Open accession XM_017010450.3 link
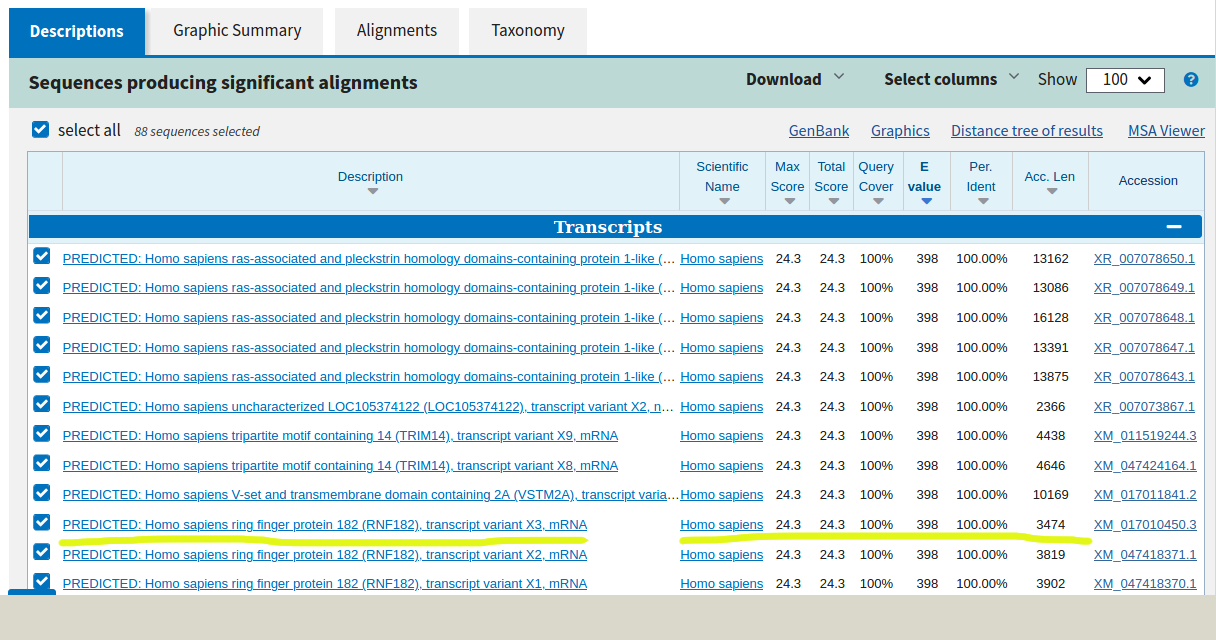Screen dimensions: 1216x640 1144,525
